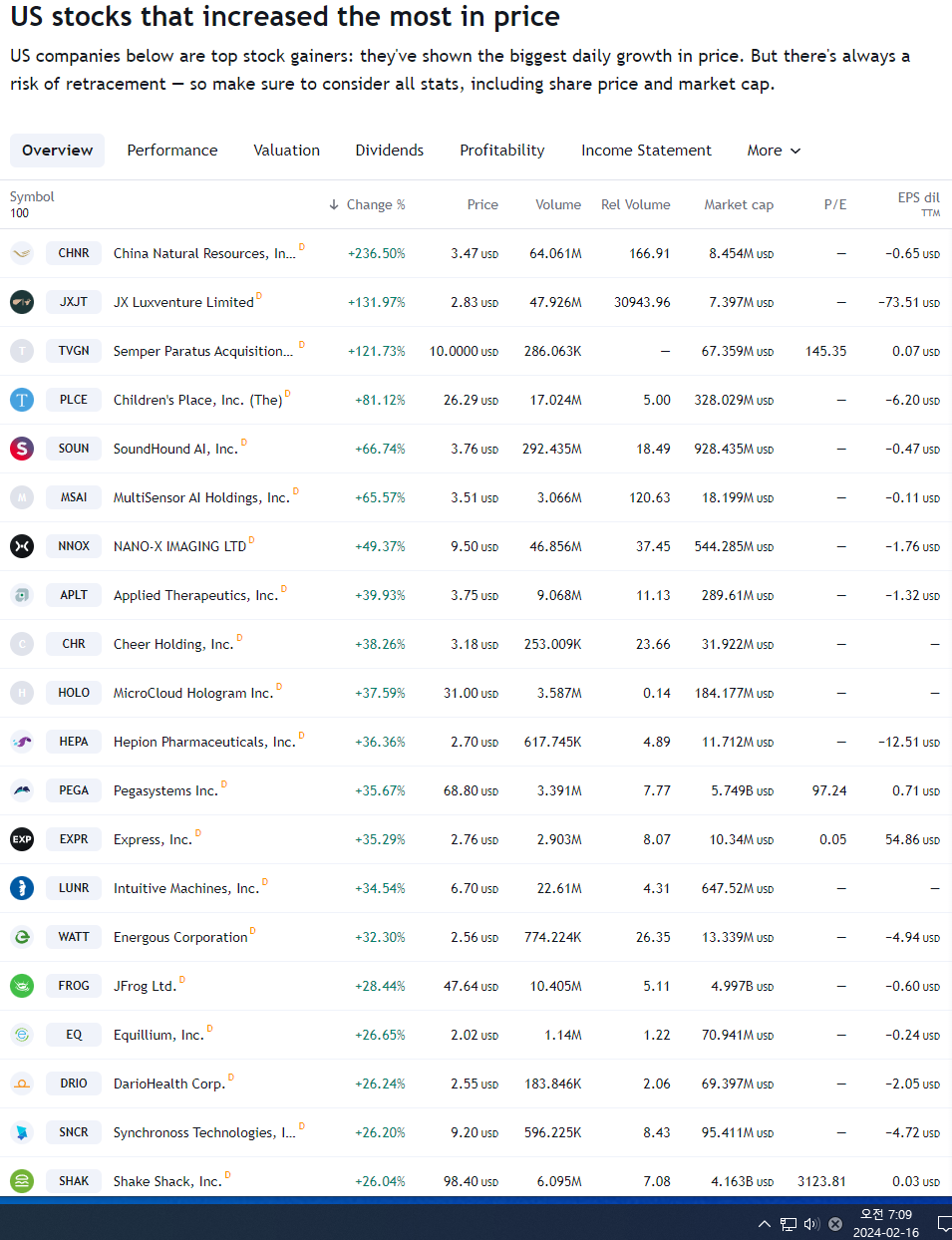Open the taskbar volume speaker icon
This screenshot has width=952, height=1240.
tap(811, 1224)
